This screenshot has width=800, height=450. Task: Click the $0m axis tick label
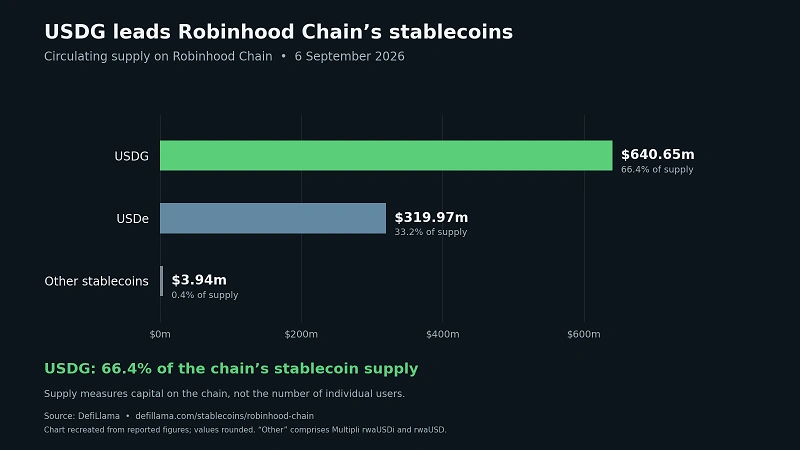[x=160, y=334]
